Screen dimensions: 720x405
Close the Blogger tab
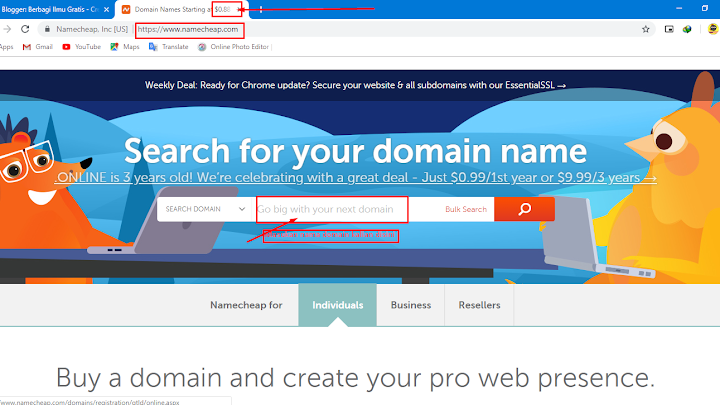(106, 9)
